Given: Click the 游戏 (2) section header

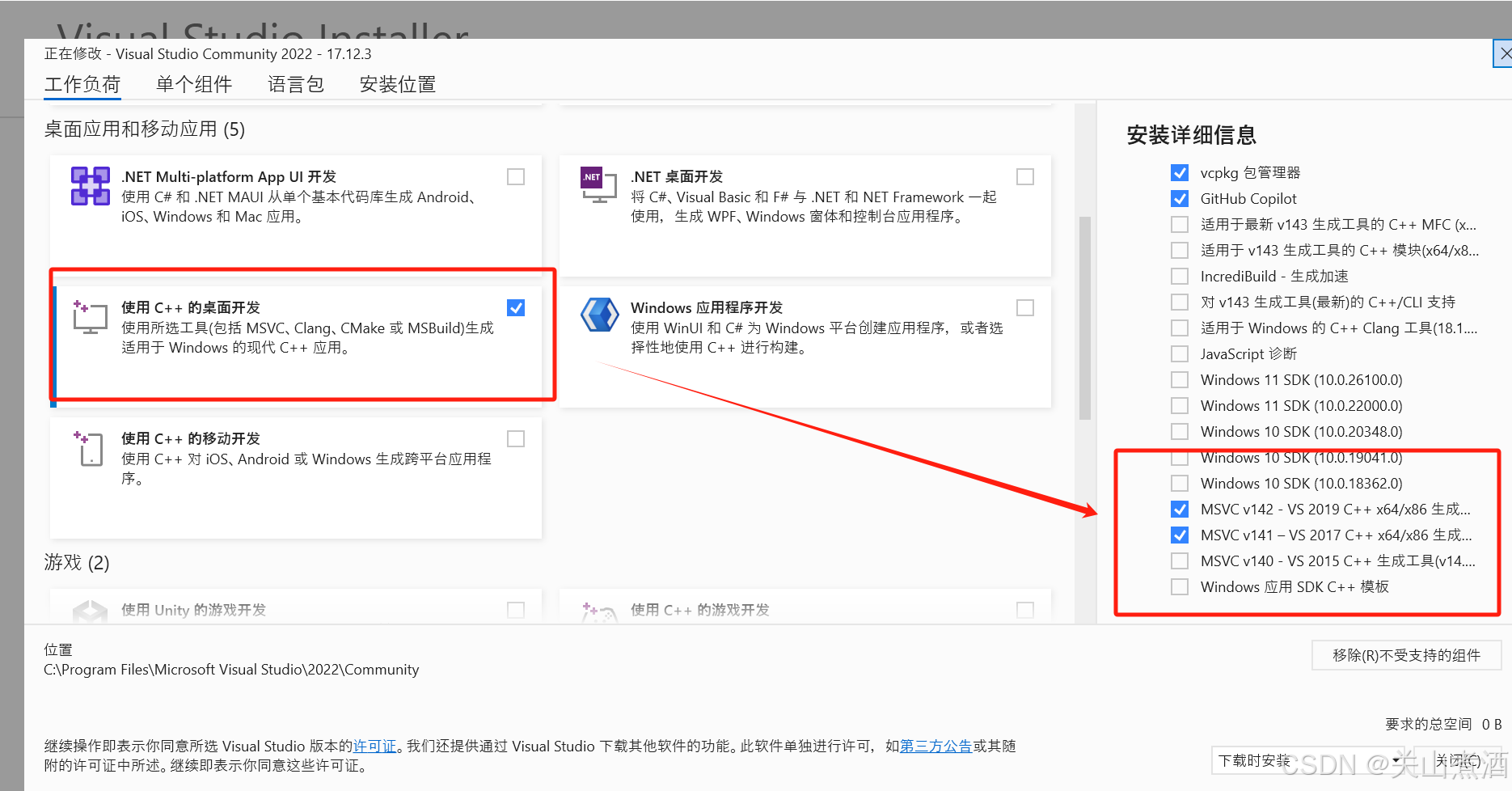Looking at the screenshot, I should (77, 562).
